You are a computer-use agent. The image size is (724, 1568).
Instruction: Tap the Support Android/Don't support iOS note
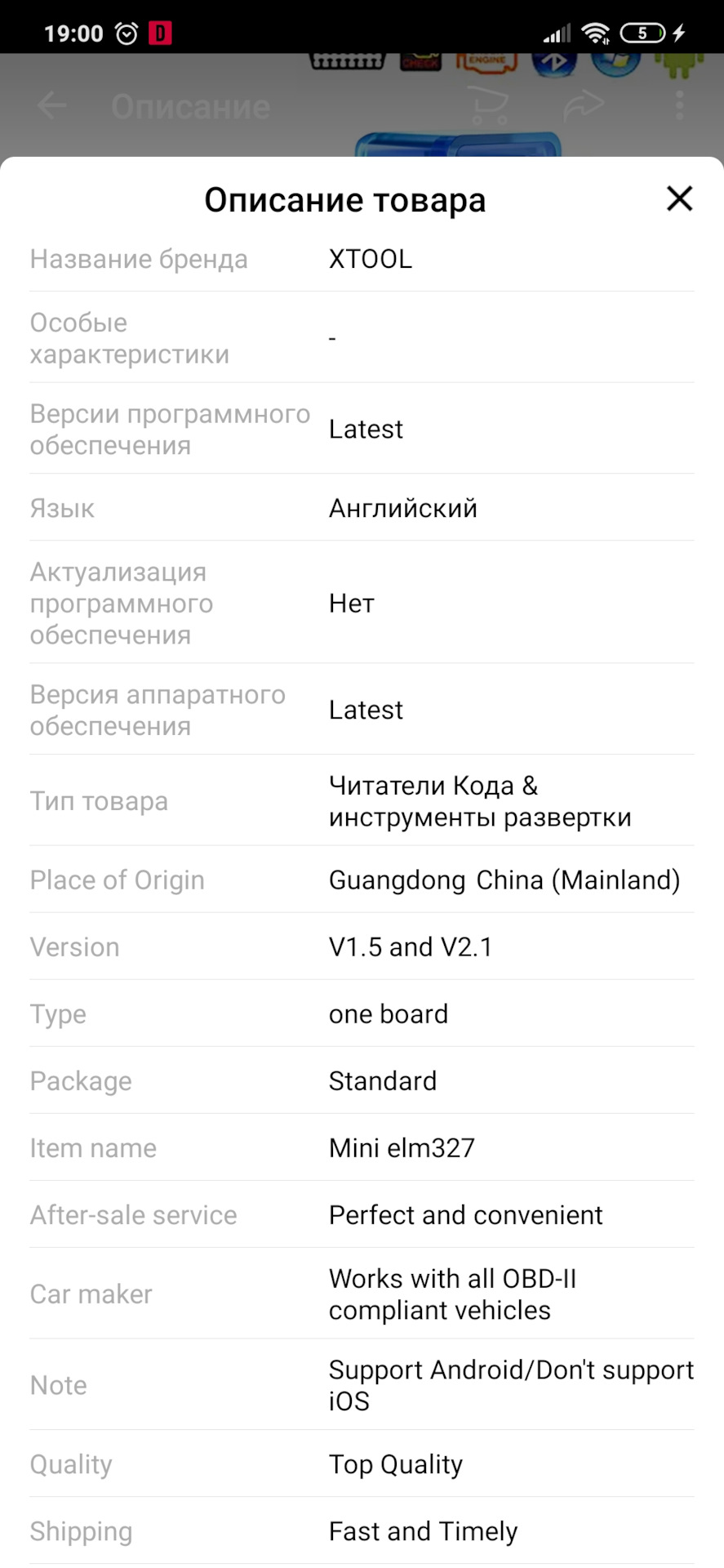click(511, 1384)
